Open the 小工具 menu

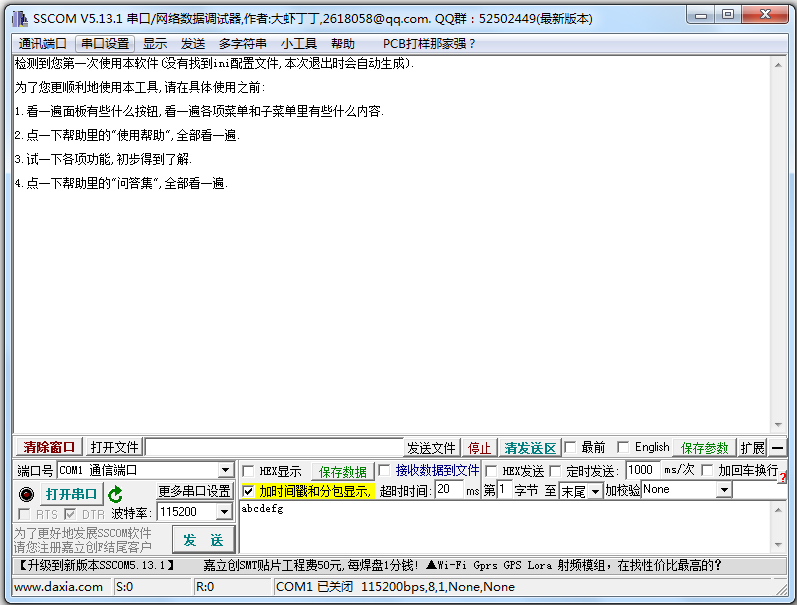pyautogui.click(x=299, y=44)
